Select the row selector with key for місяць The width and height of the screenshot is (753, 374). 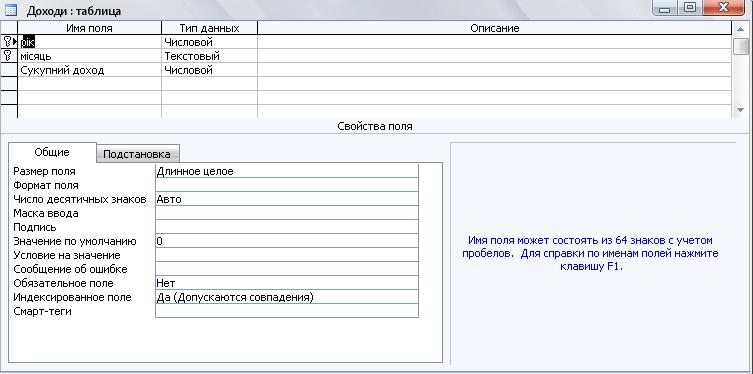pyautogui.click(x=9, y=56)
